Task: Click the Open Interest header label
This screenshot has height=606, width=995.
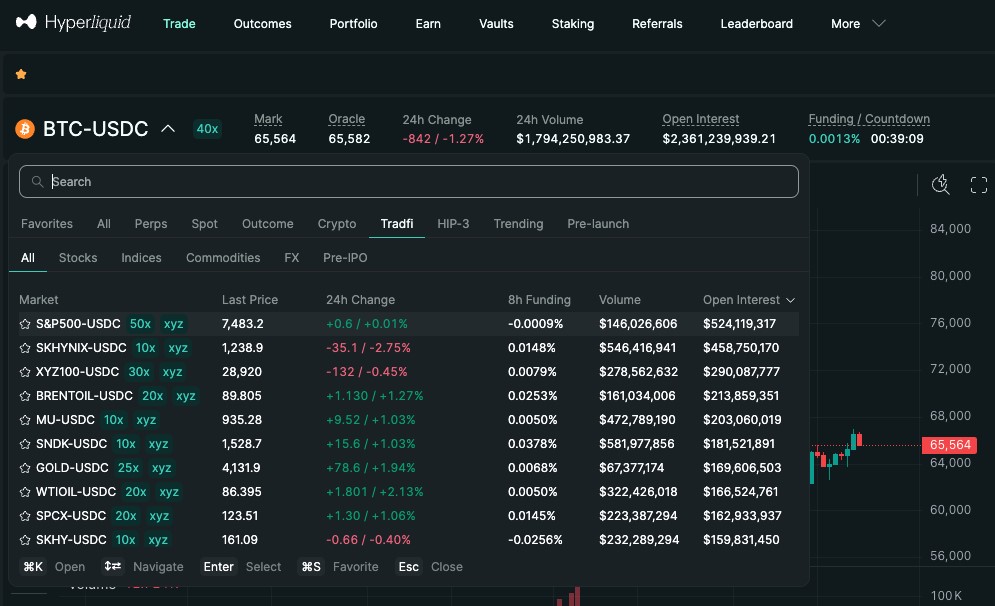Action: point(701,119)
